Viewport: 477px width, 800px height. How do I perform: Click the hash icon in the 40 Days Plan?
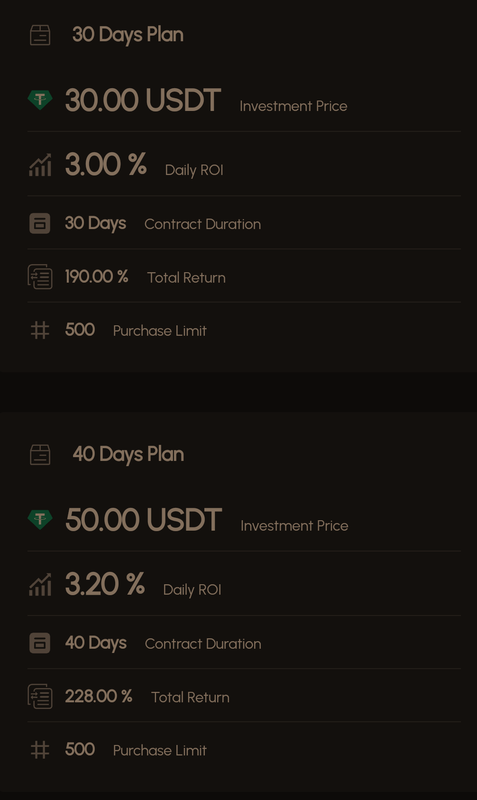pyautogui.click(x=40, y=750)
